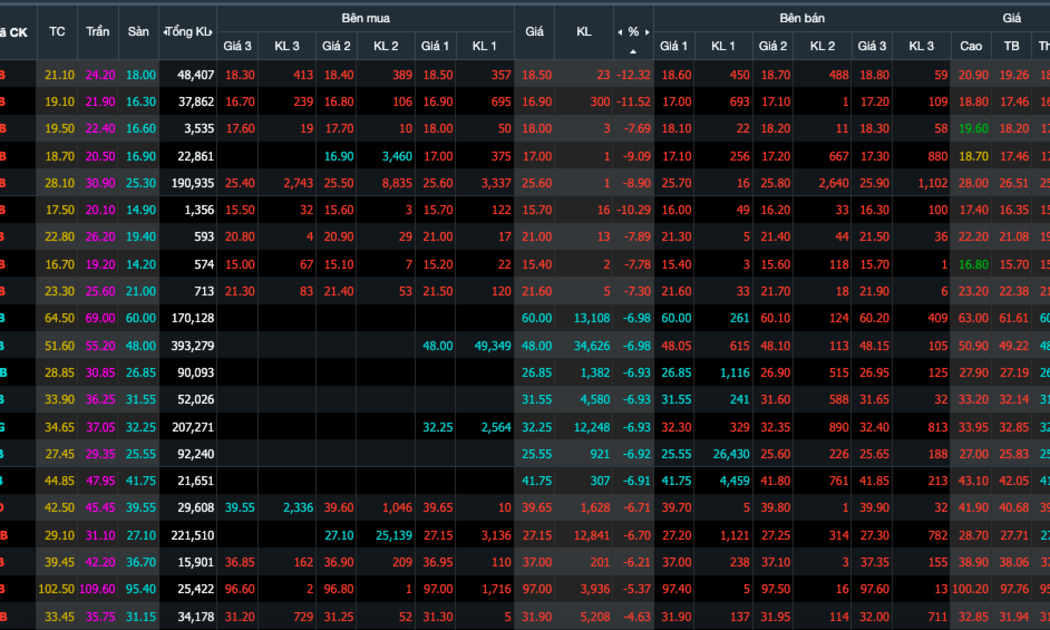Select the row with total volume 393,279

525,345
